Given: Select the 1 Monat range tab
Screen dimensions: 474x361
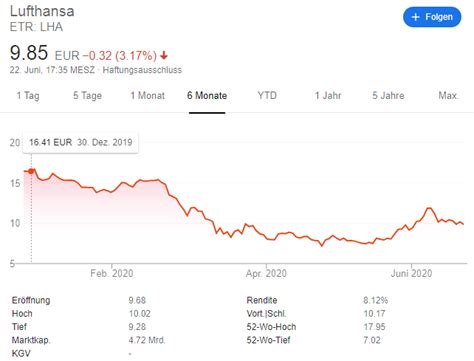Looking at the screenshot, I should click(147, 96).
